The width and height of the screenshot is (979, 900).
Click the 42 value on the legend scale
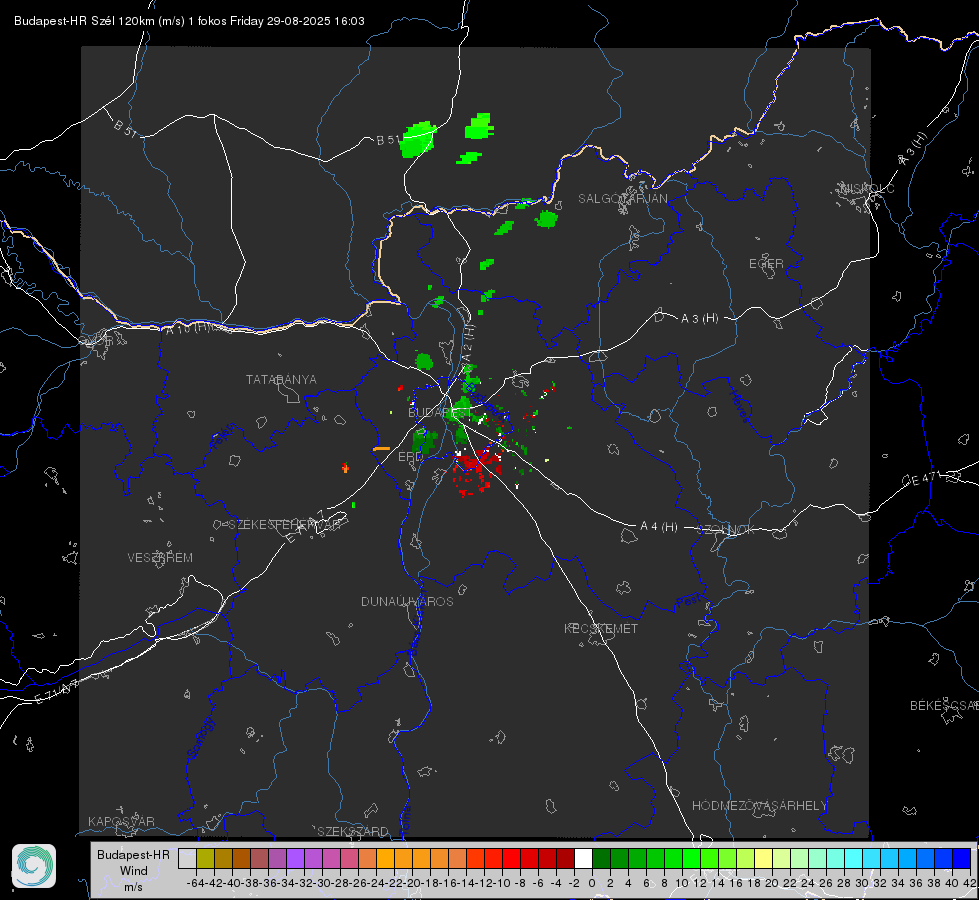click(969, 883)
